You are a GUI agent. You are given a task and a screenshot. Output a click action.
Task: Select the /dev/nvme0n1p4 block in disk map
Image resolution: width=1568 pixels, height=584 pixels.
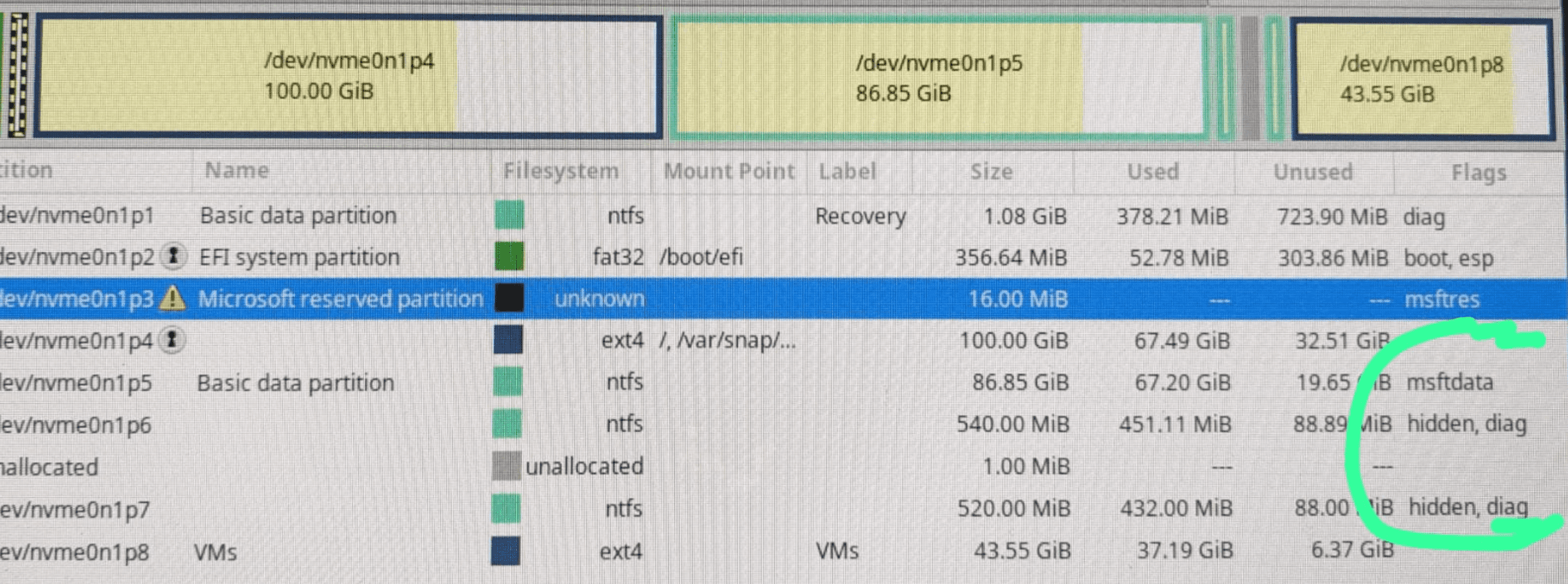[348, 77]
